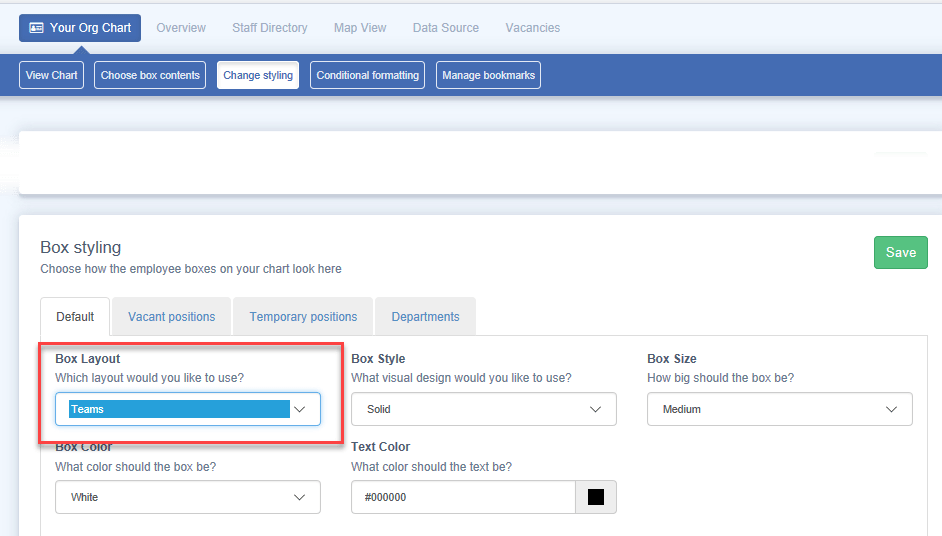Open the Vacancies page
The image size is (942, 536).
532,28
